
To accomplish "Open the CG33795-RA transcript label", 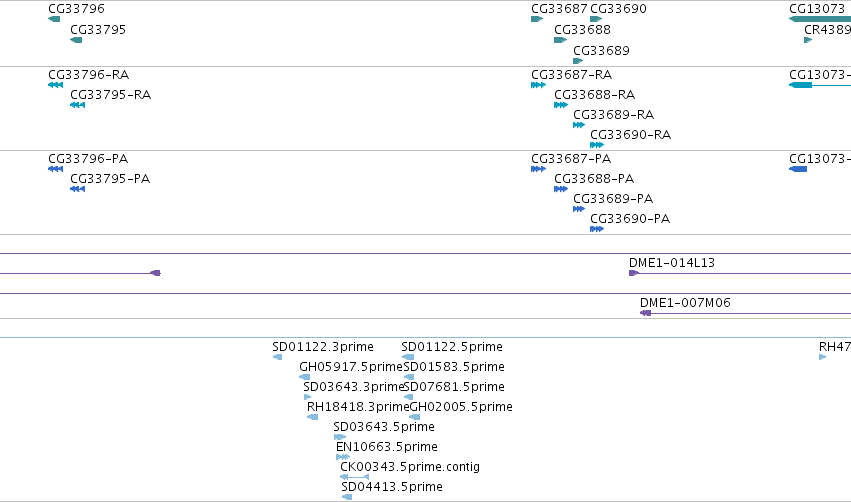I will (x=111, y=95).
